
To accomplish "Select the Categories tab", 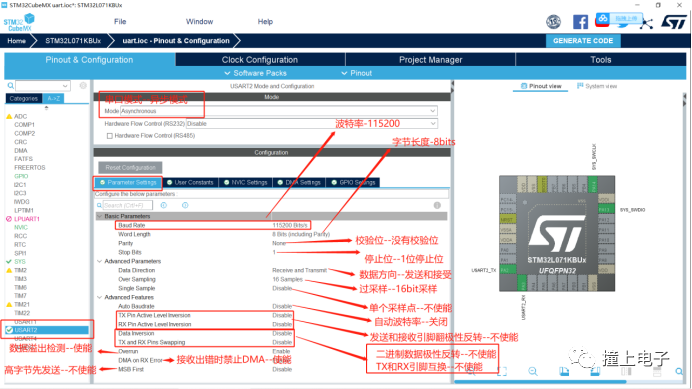I will pos(24,98).
